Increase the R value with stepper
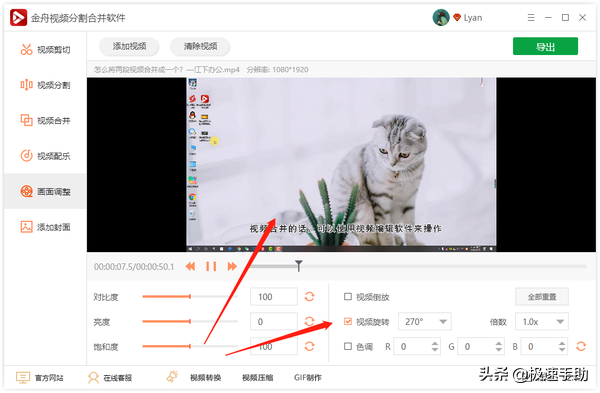Viewport: 600px width, 393px height. coord(435,343)
